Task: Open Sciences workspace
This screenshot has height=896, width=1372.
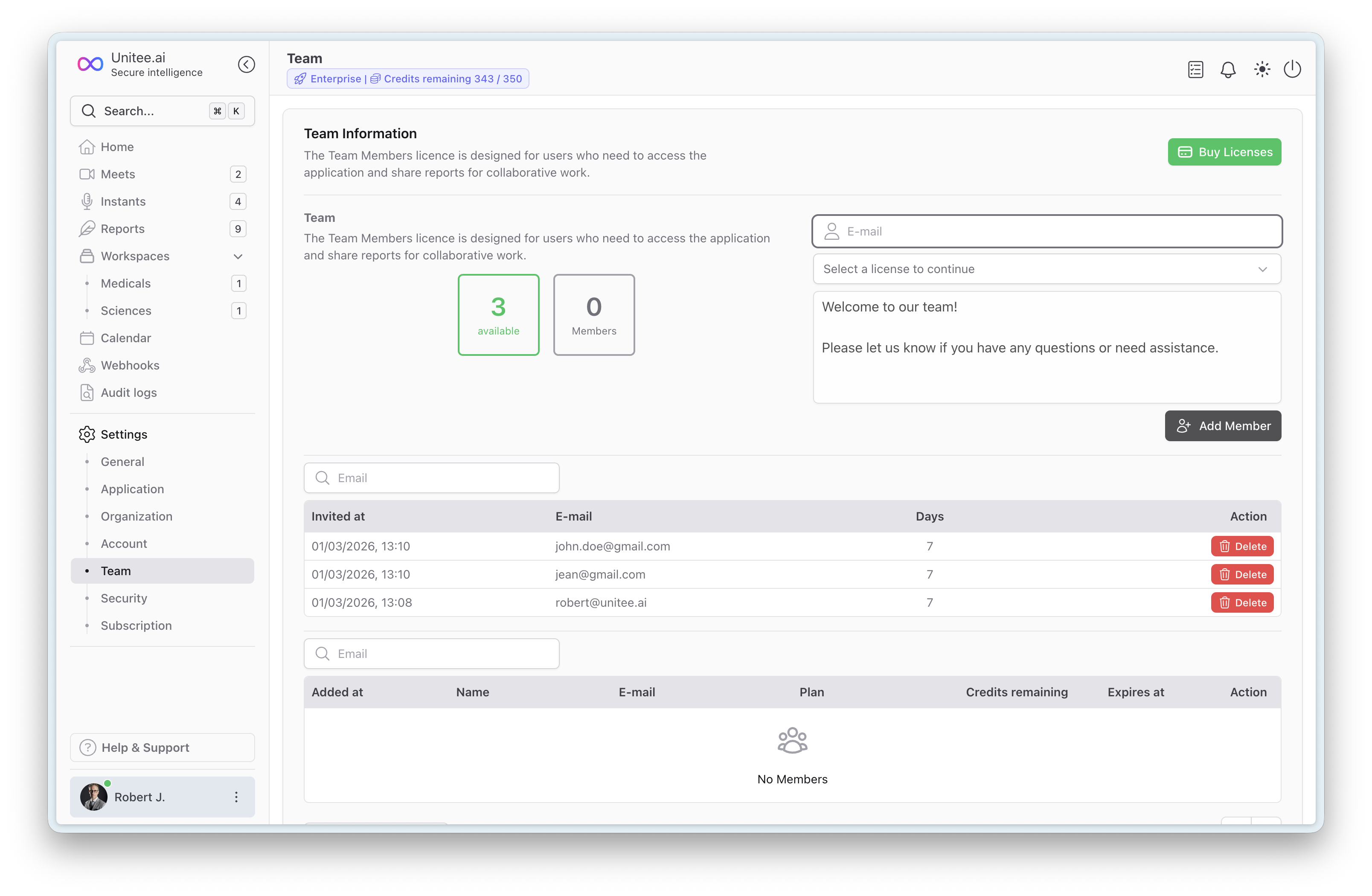Action: coord(162,311)
